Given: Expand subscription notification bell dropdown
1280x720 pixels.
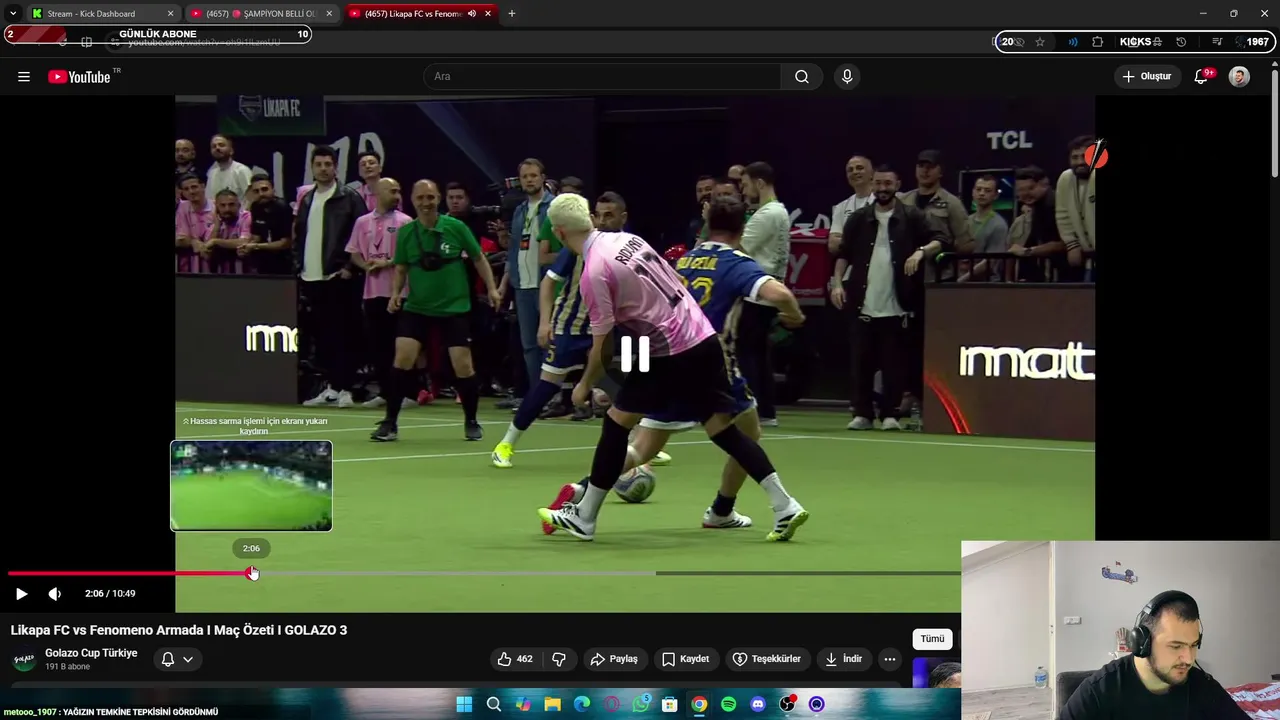Looking at the screenshot, I should pos(177,659).
